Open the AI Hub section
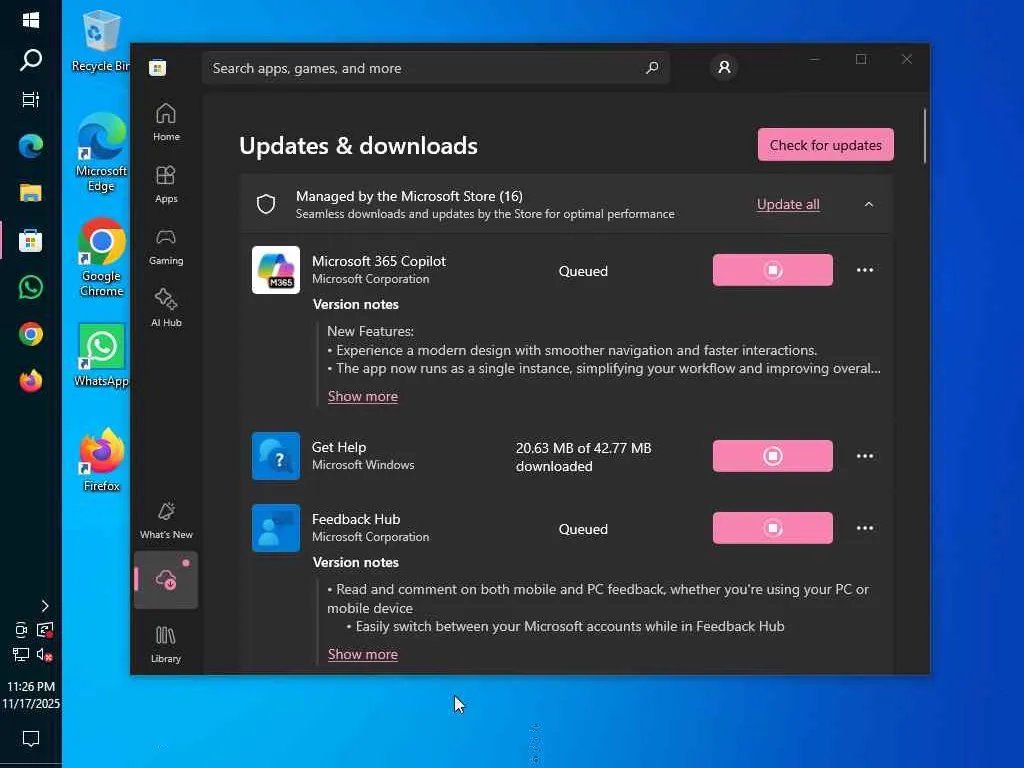 pos(166,308)
